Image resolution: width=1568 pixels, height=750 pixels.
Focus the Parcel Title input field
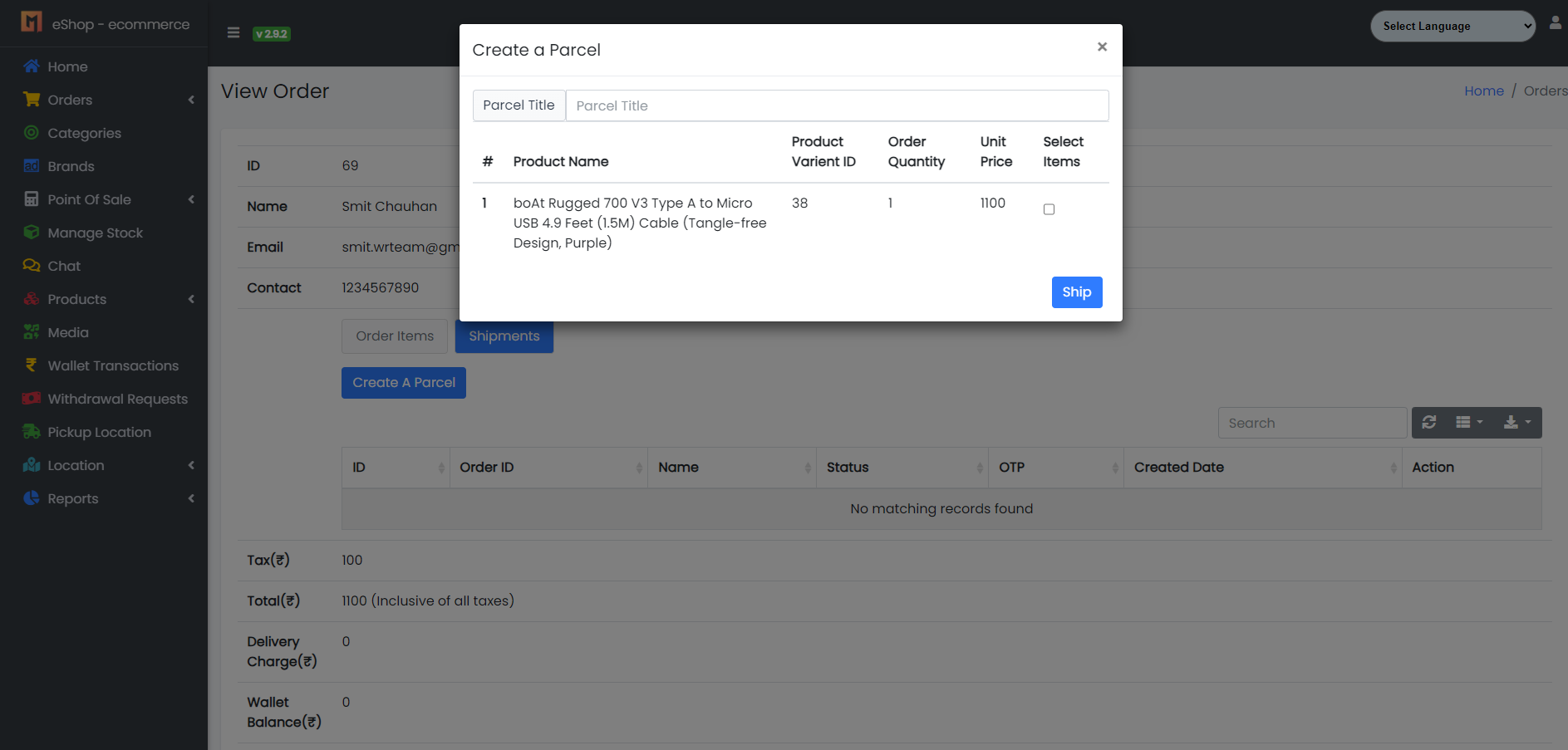click(x=836, y=105)
